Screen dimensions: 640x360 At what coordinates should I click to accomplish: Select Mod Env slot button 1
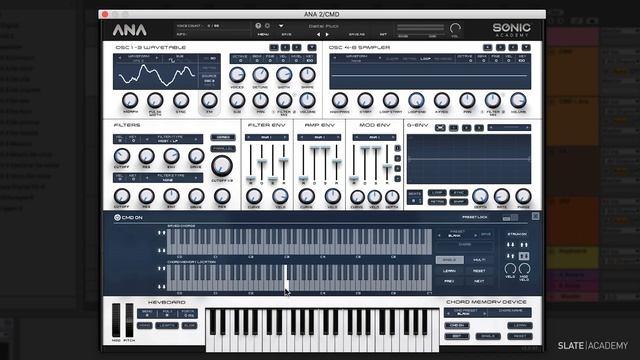click(x=398, y=148)
